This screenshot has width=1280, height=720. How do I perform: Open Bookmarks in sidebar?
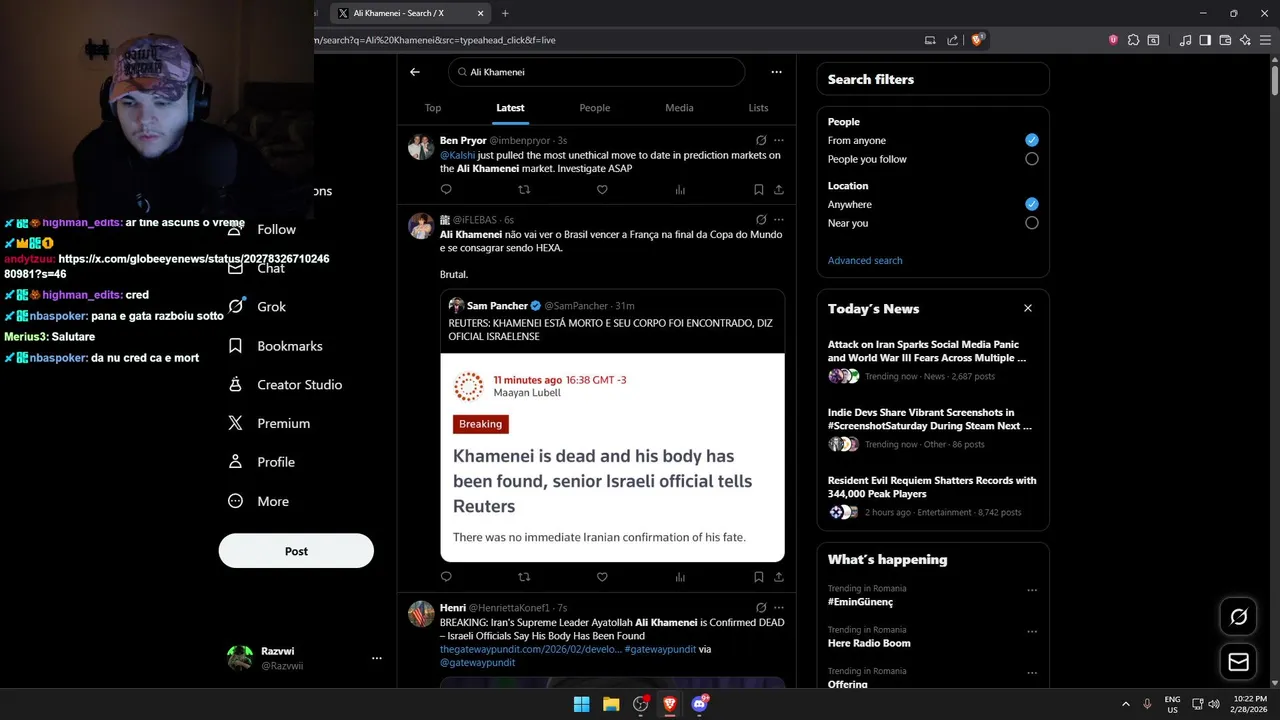[276, 346]
